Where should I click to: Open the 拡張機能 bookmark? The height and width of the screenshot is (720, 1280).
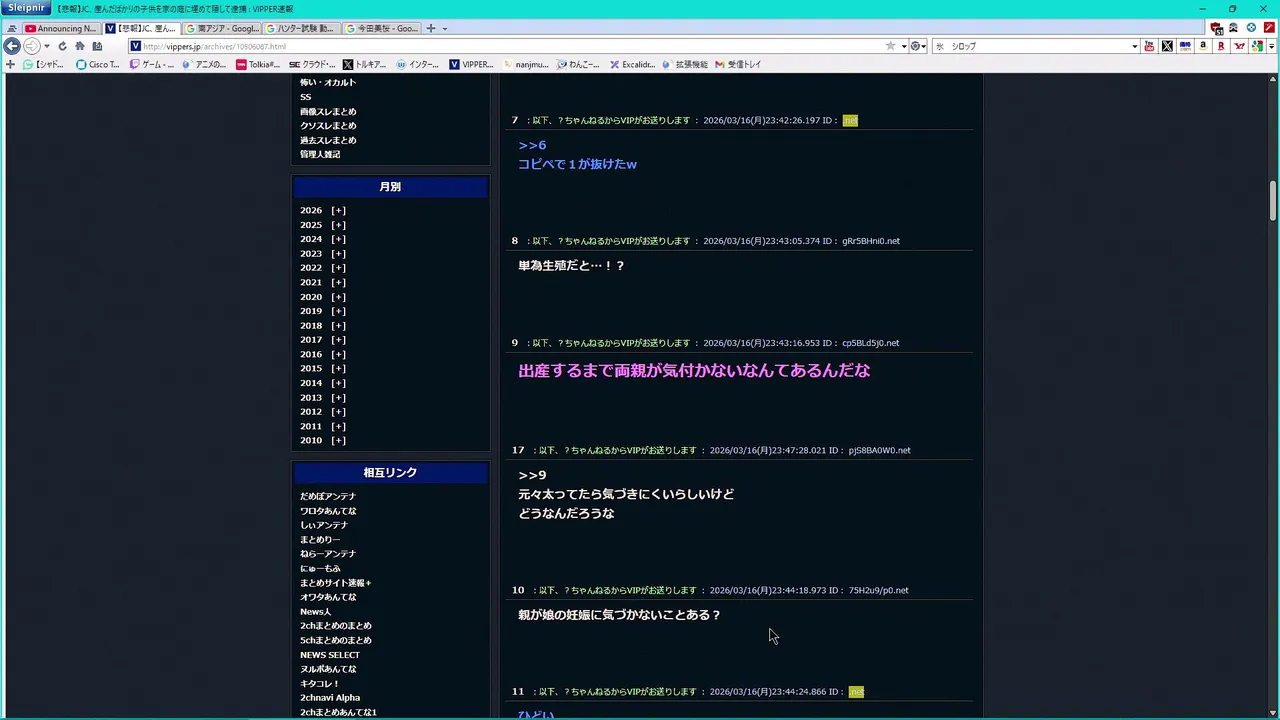tap(685, 64)
